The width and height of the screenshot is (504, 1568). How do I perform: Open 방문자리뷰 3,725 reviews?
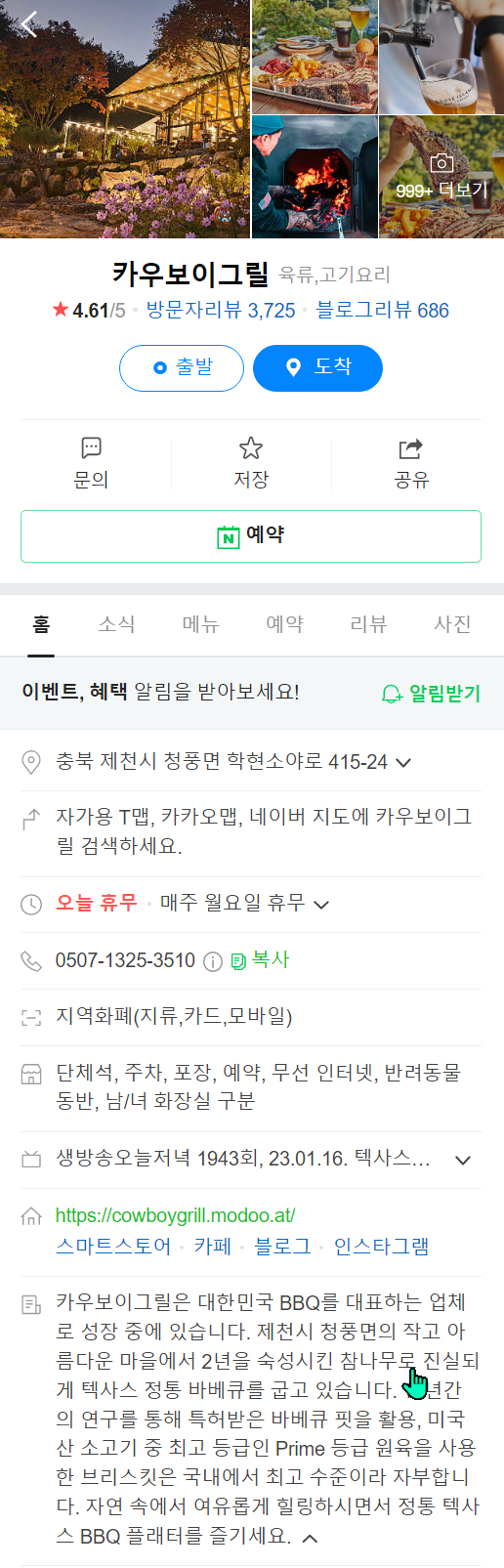[221, 311]
